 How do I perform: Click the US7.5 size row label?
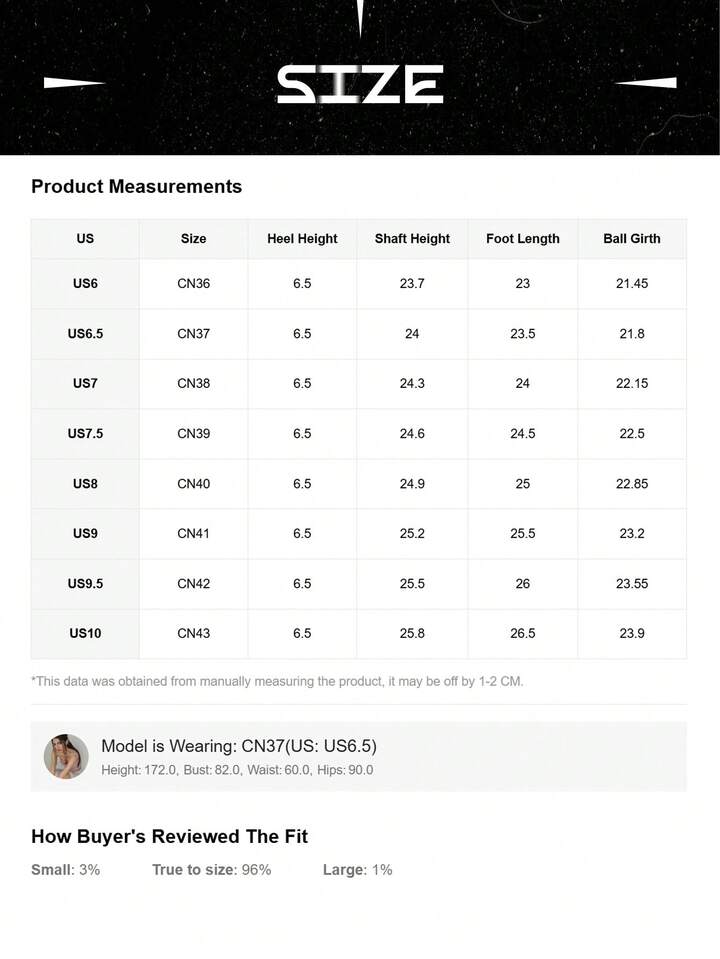(x=85, y=434)
